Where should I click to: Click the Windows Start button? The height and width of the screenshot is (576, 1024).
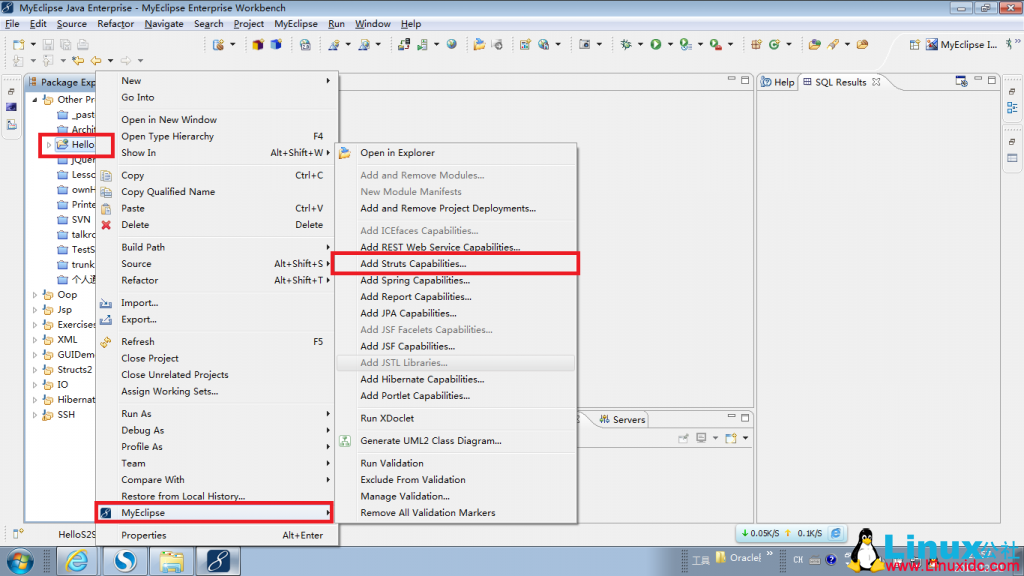point(20,561)
